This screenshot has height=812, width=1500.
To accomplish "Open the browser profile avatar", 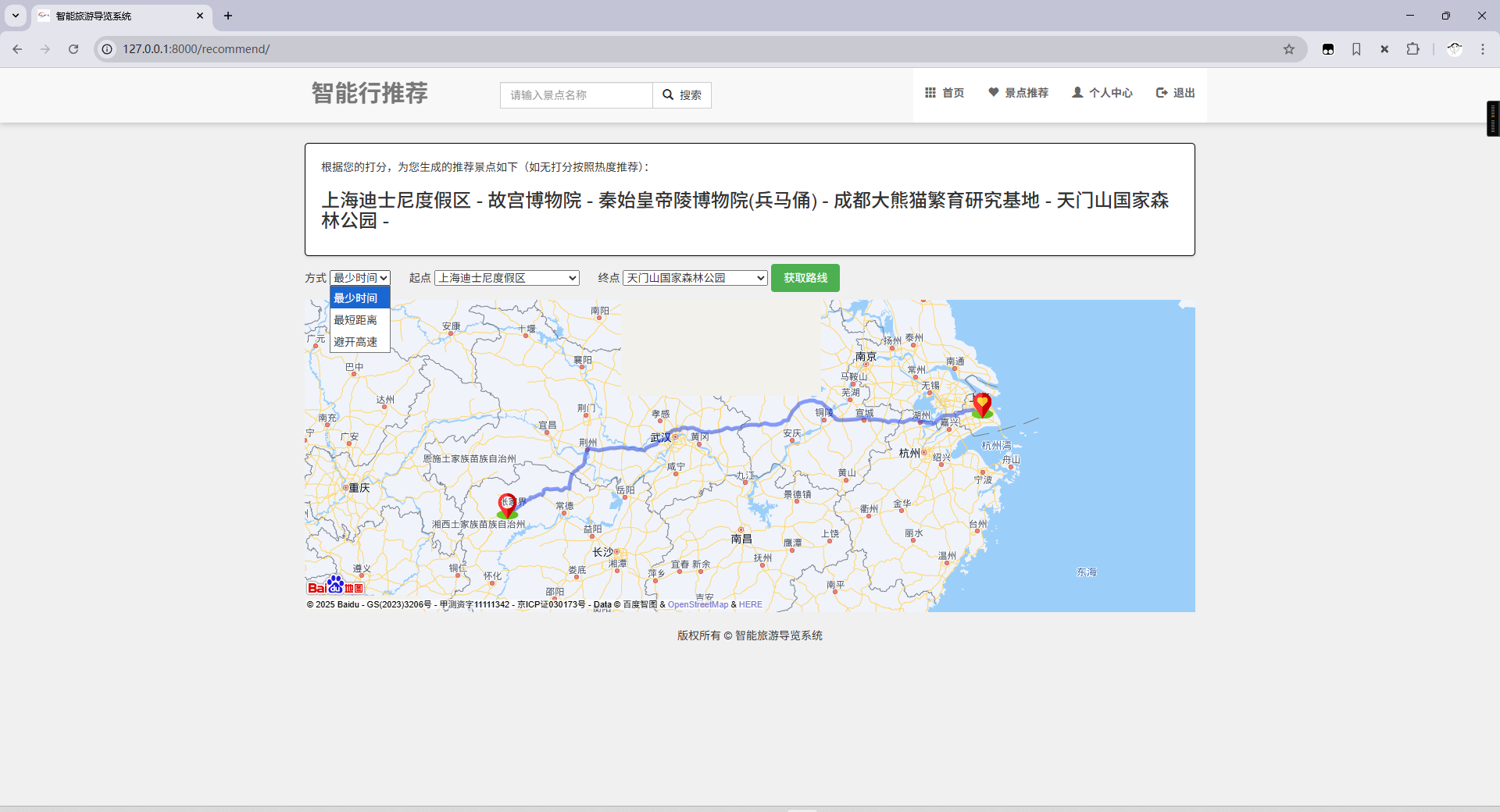I will coord(1455,49).
